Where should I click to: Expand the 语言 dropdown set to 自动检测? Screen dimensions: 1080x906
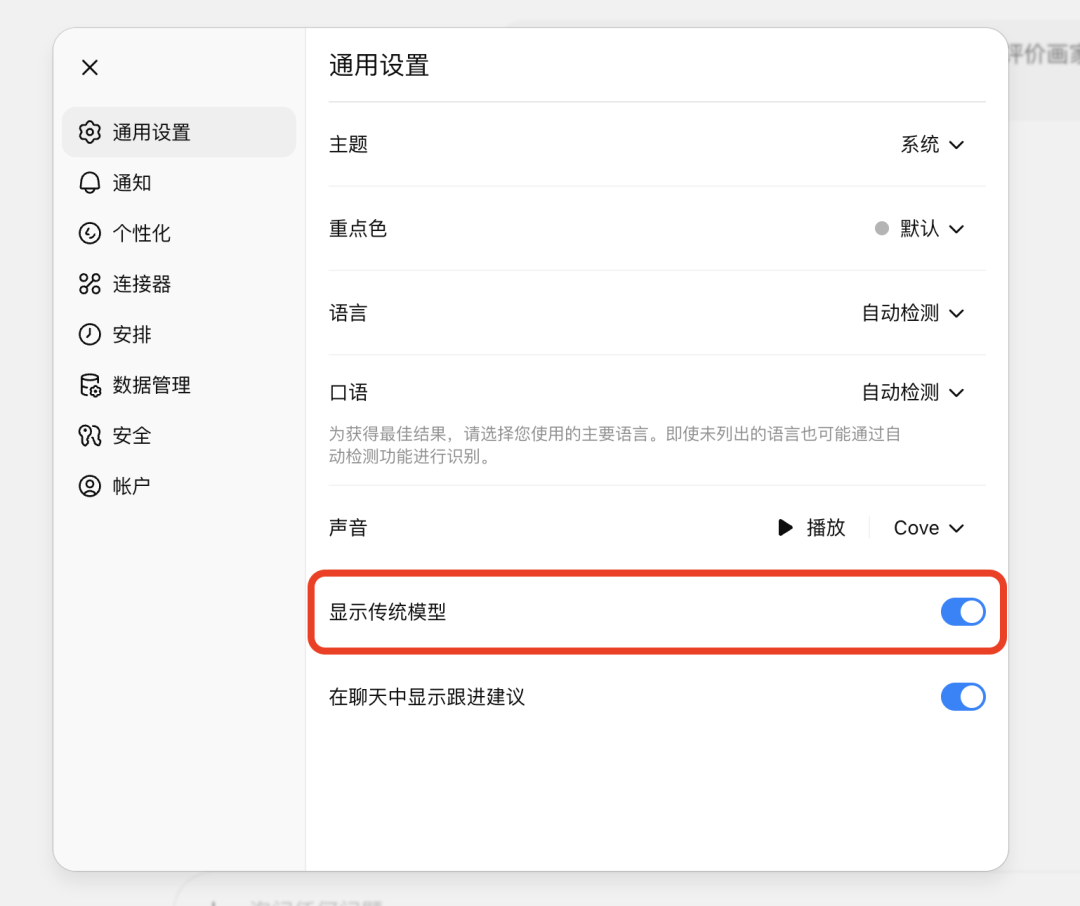tap(913, 313)
